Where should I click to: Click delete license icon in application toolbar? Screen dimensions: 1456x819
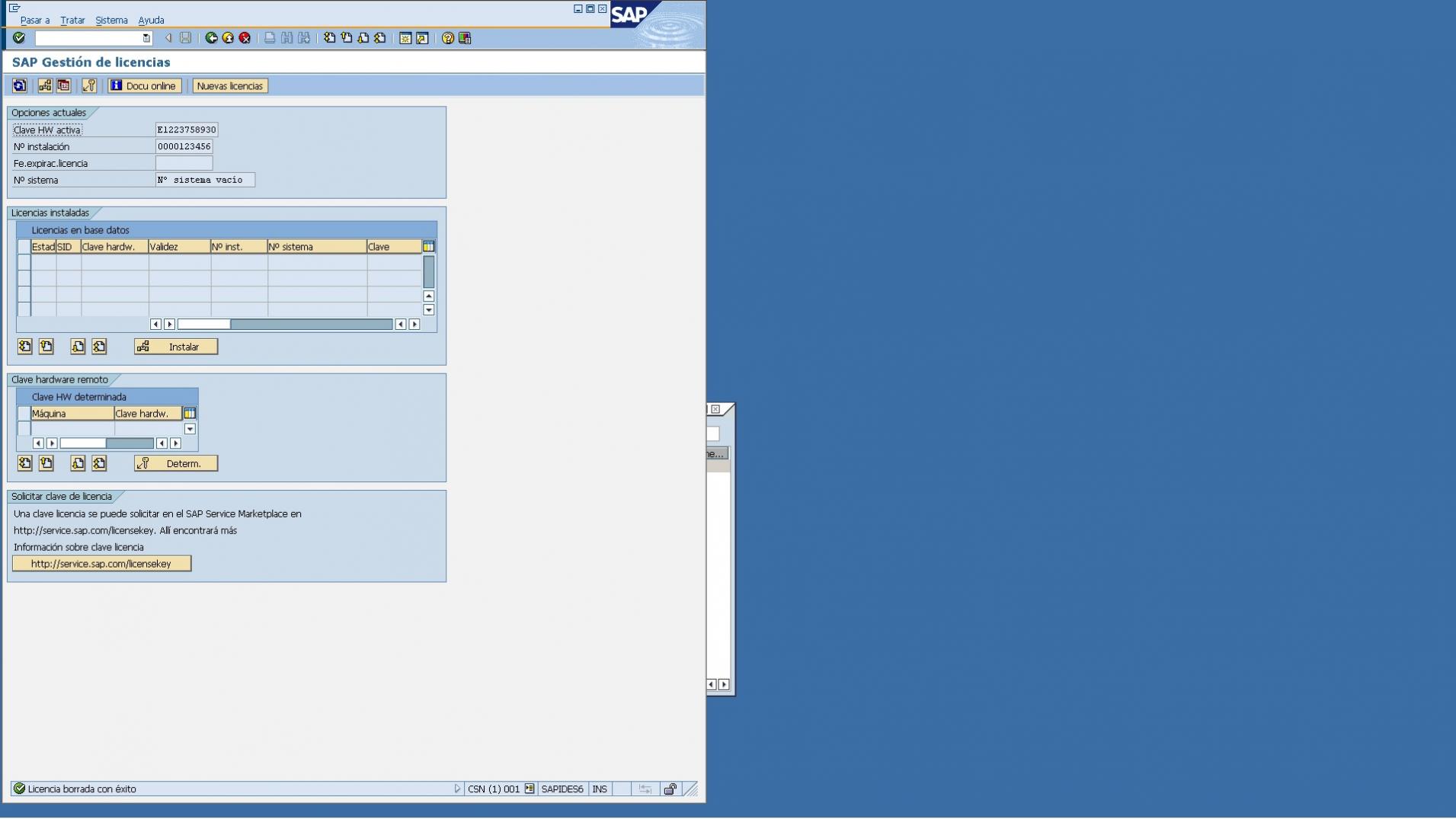[63, 86]
